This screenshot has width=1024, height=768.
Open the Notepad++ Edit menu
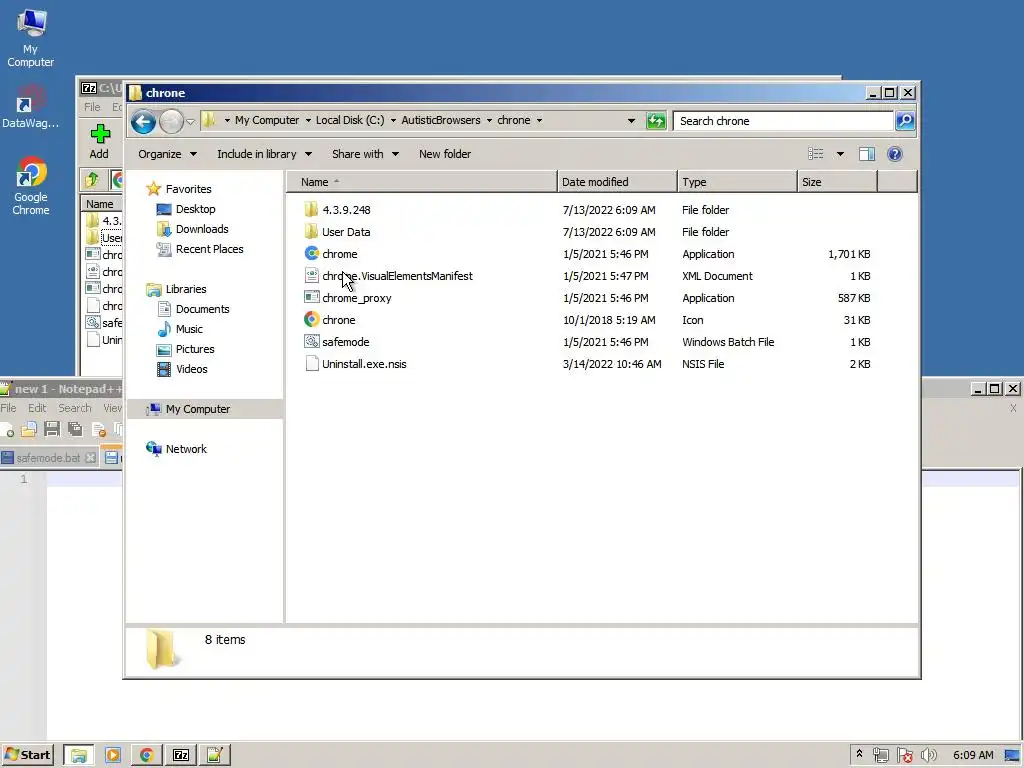coord(37,408)
